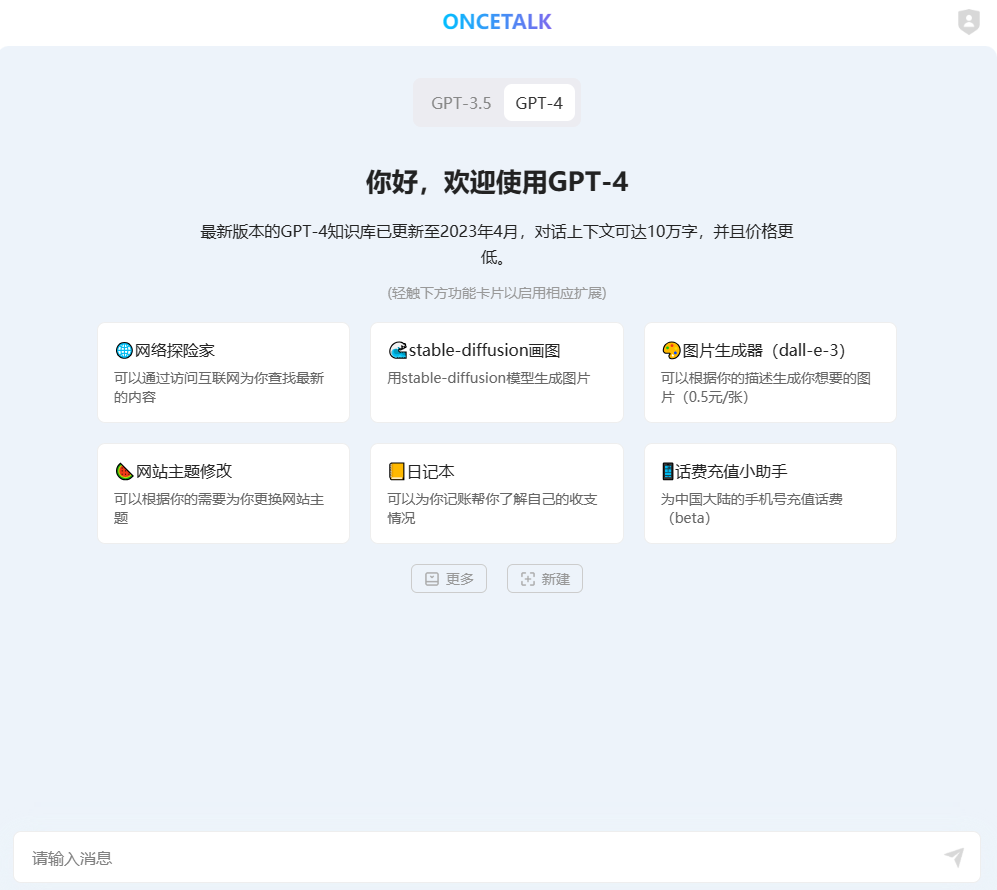Enable the 网站主题修改 extension card
Screen dimensions: 997x890
pos(223,493)
